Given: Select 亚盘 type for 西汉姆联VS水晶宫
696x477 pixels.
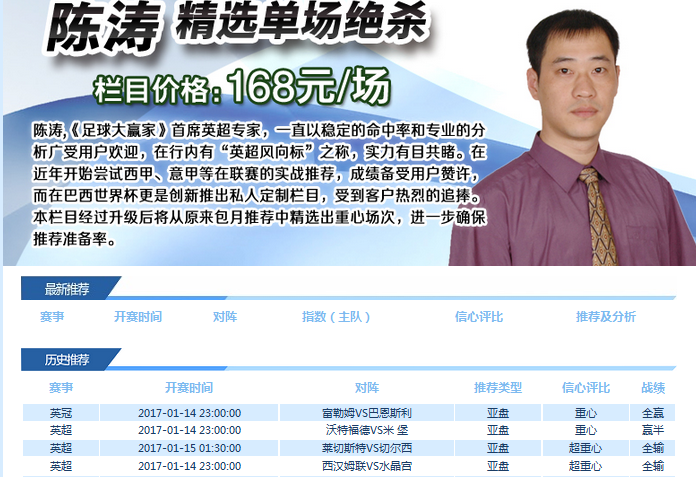Looking at the screenshot, I should 498,466.
